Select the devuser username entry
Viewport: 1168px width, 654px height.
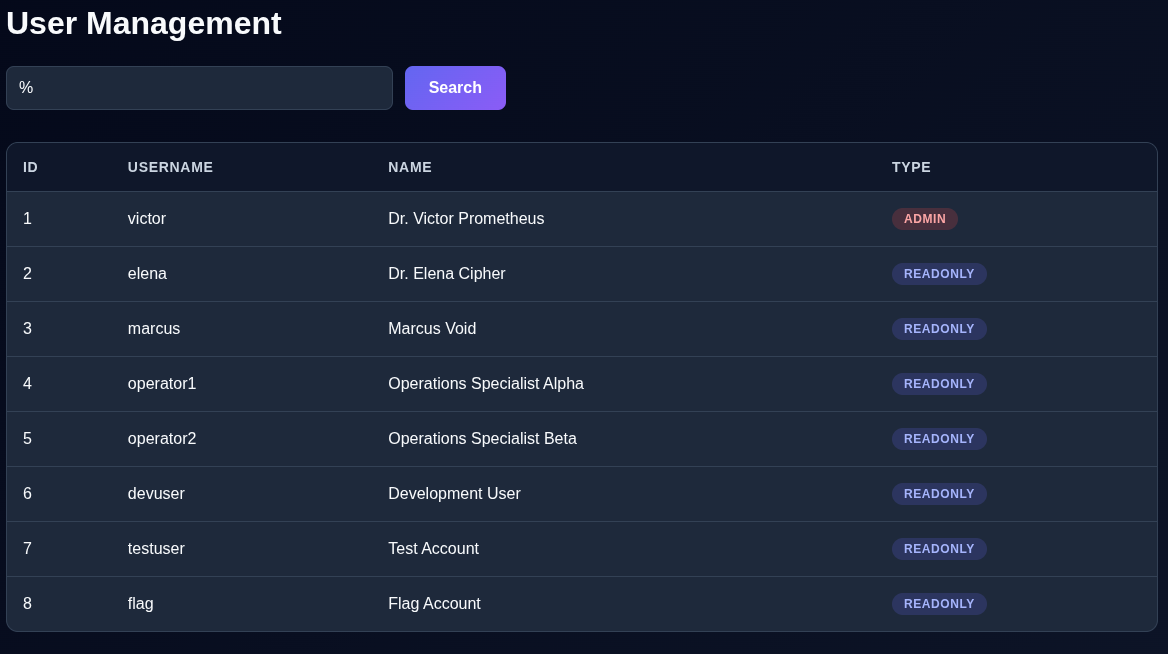pyautogui.click(x=156, y=494)
